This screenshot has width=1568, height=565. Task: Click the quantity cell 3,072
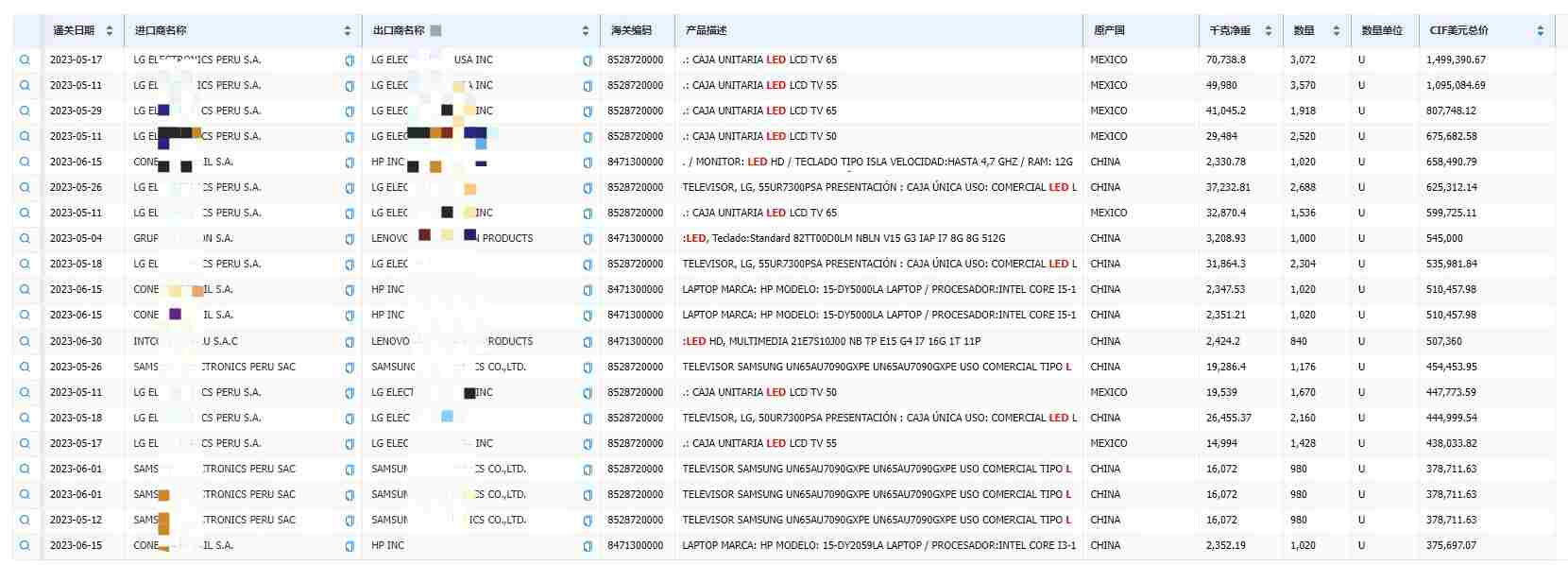[x=1303, y=60]
